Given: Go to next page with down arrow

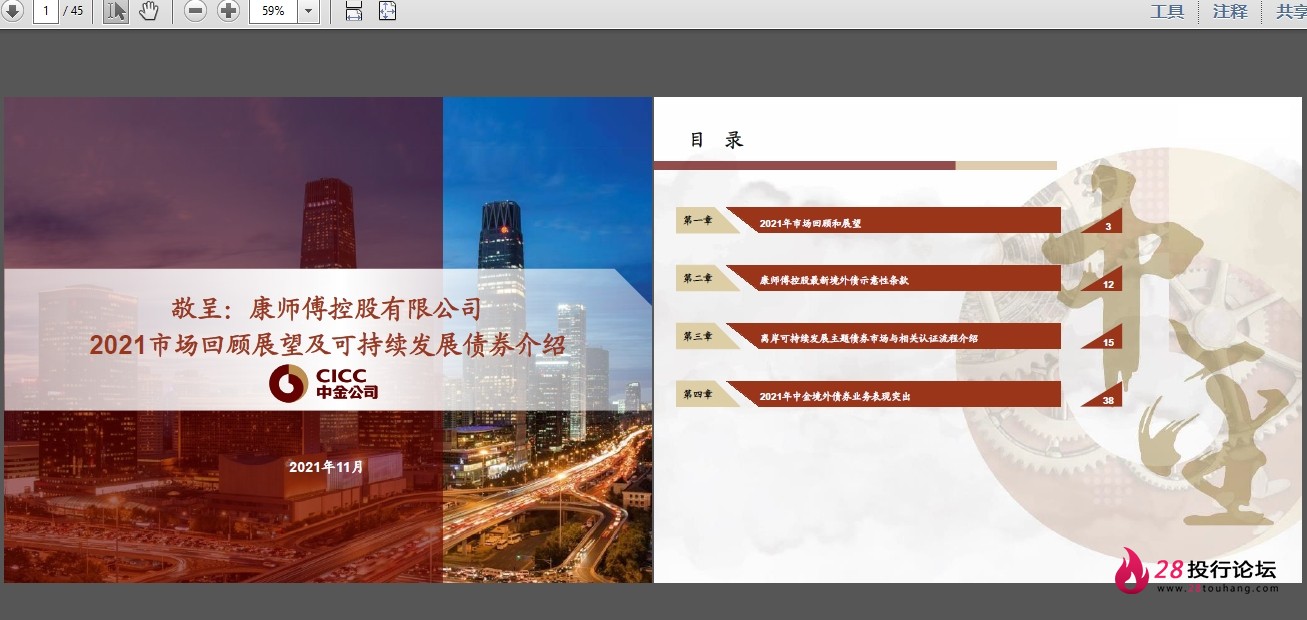Looking at the screenshot, I should click(x=12, y=11).
